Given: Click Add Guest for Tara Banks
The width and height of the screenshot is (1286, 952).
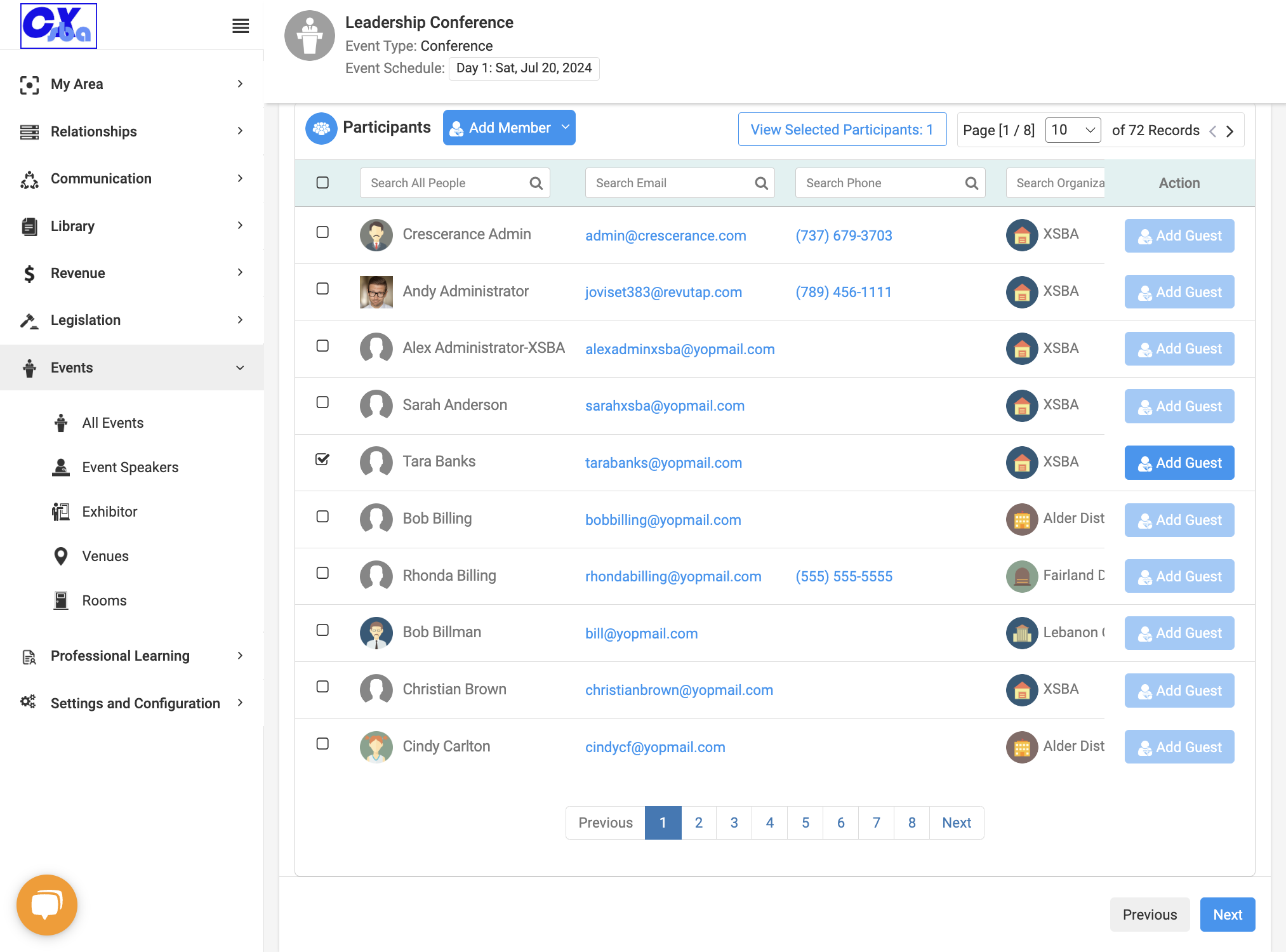Looking at the screenshot, I should [1179, 463].
